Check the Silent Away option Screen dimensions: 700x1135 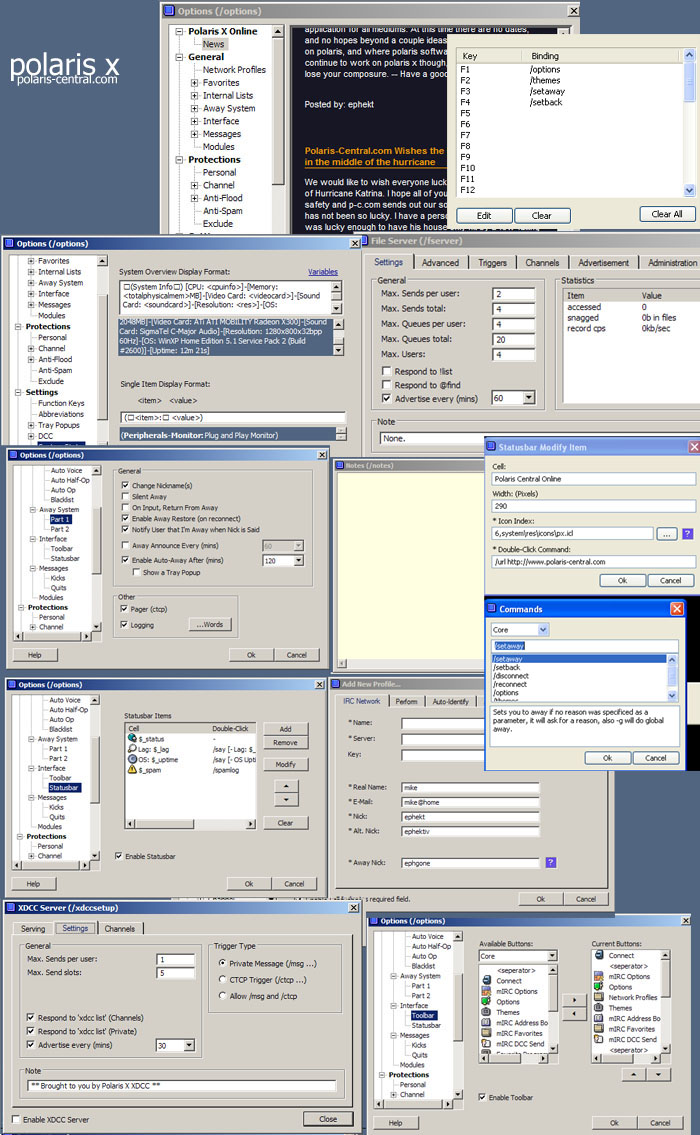pos(125,497)
